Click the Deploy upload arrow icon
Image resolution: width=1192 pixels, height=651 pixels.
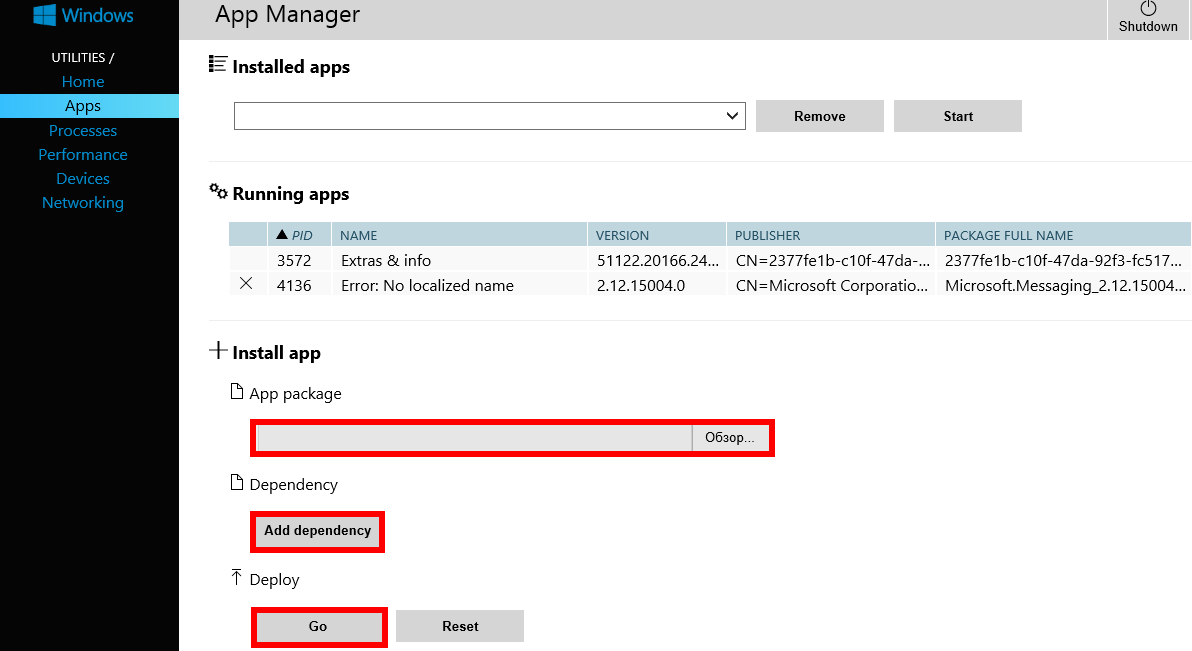(236, 577)
